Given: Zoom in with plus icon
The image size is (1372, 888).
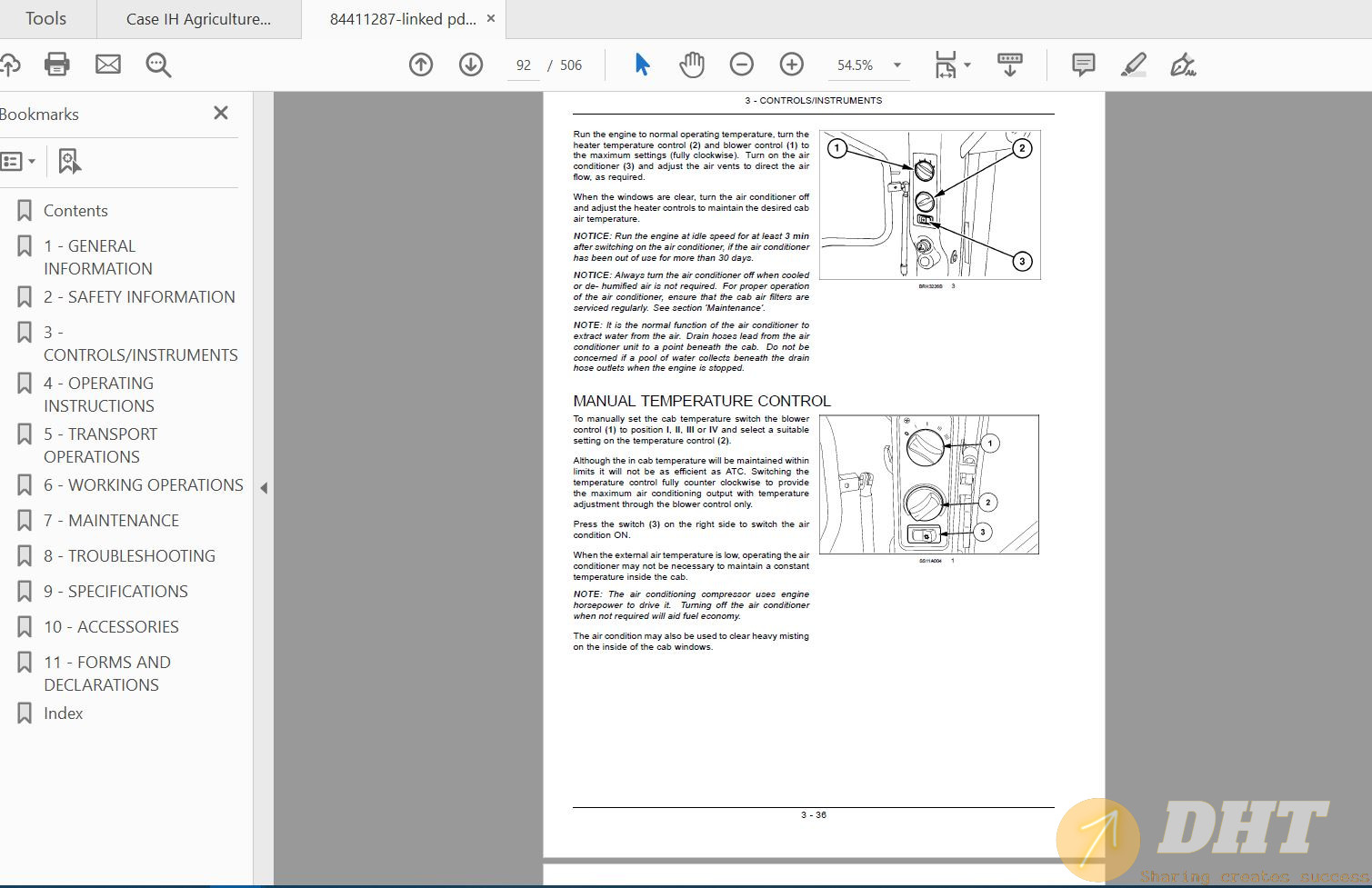Looking at the screenshot, I should (792, 65).
